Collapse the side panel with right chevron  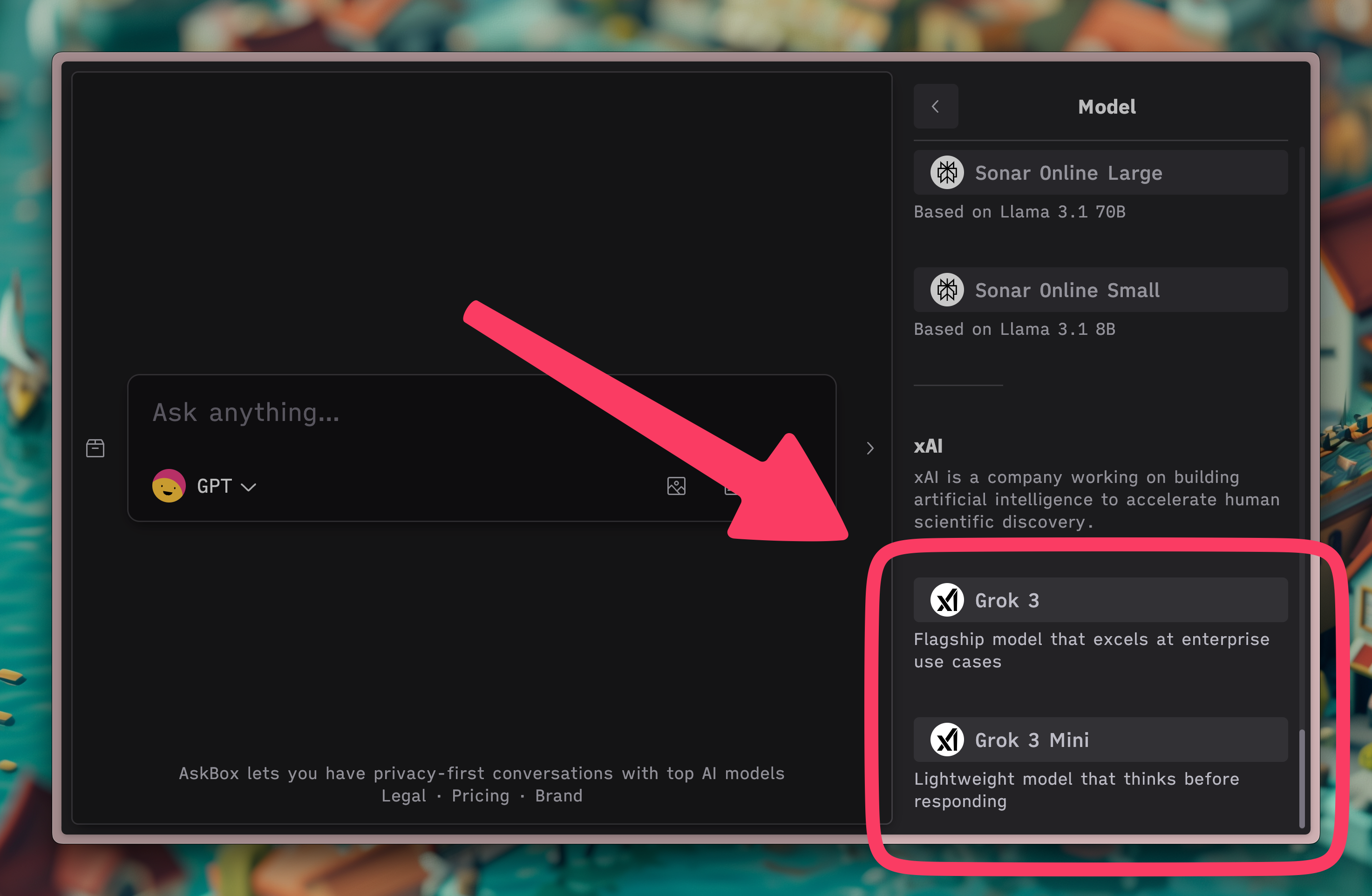click(870, 448)
